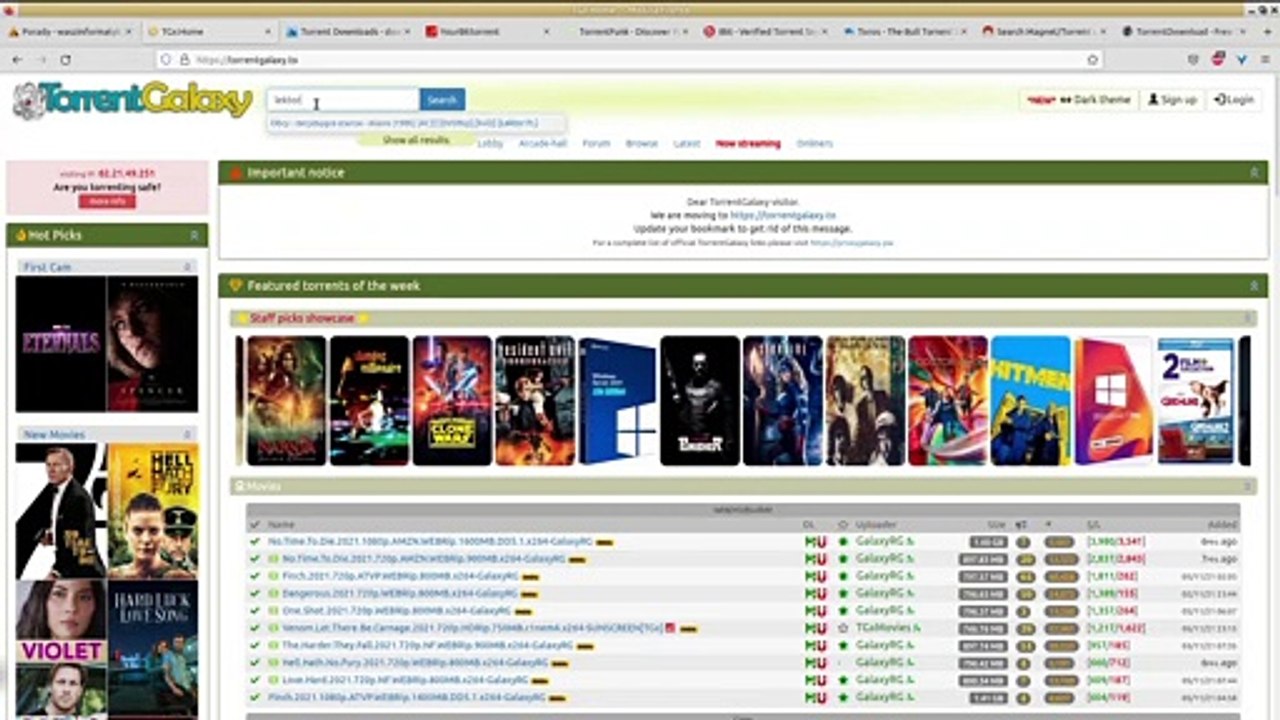Viewport: 1280px width, 720px height.
Task: Open the Clone Wars poster in staff picks
Action: [452, 400]
